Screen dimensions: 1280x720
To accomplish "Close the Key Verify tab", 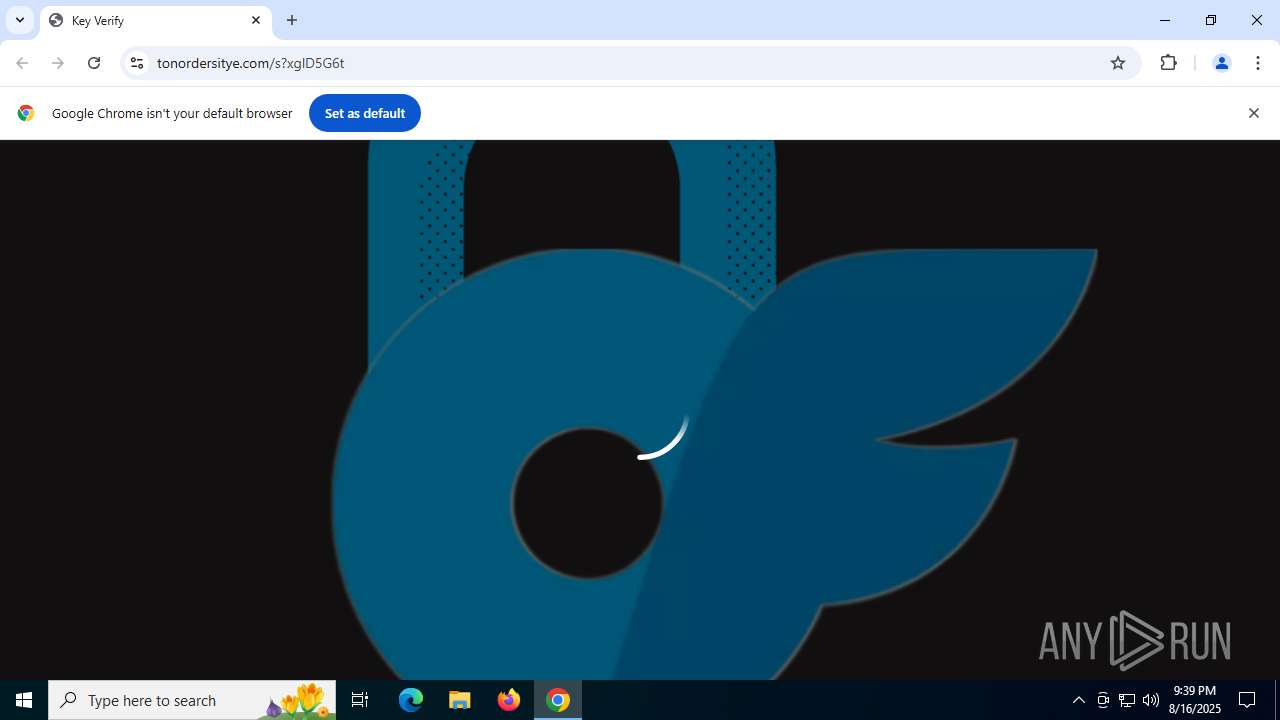I will click(256, 20).
